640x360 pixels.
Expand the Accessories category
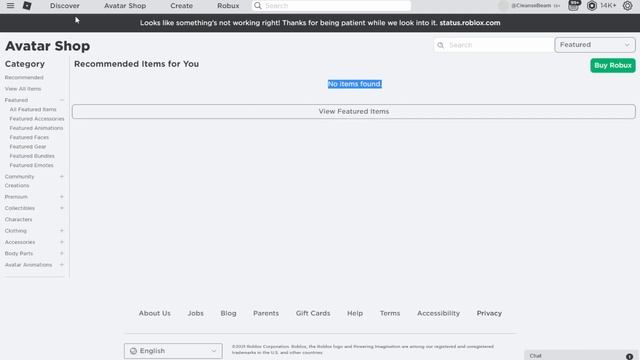click(x=62, y=242)
